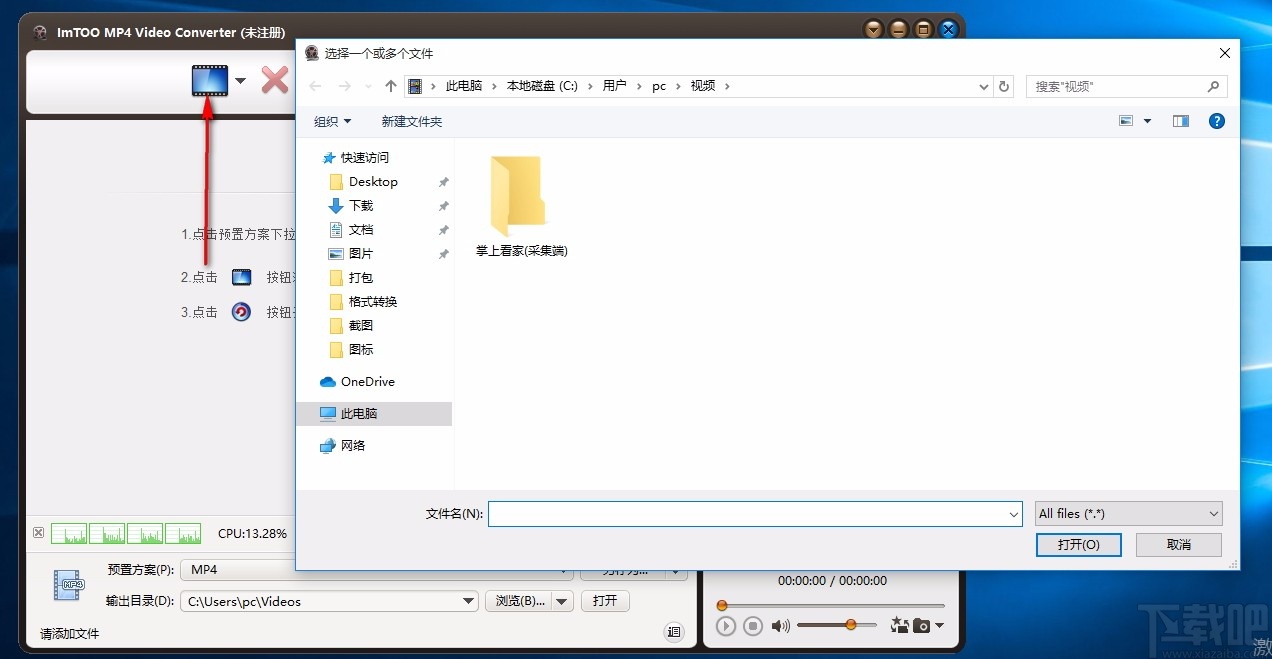Refresh the folder with the refresh icon
The height and width of the screenshot is (659, 1272).
(1004, 86)
